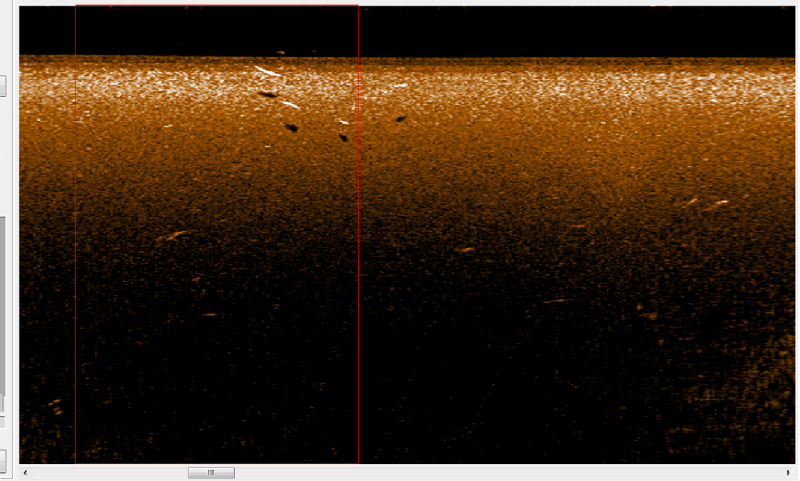This screenshot has height=481, width=800.
Task: Pick the dark shadow directly beneath the longest white streak
Action: click(x=267, y=95)
